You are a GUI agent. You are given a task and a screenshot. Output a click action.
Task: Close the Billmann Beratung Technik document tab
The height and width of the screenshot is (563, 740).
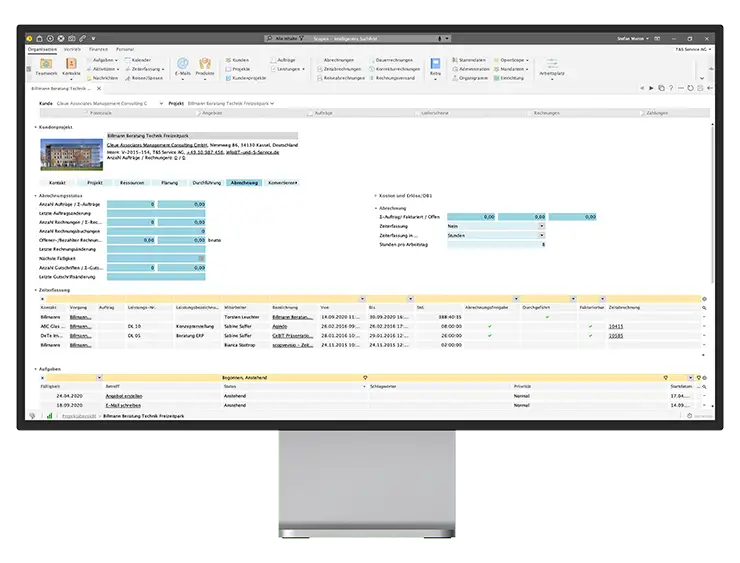pyautogui.click(x=99, y=88)
